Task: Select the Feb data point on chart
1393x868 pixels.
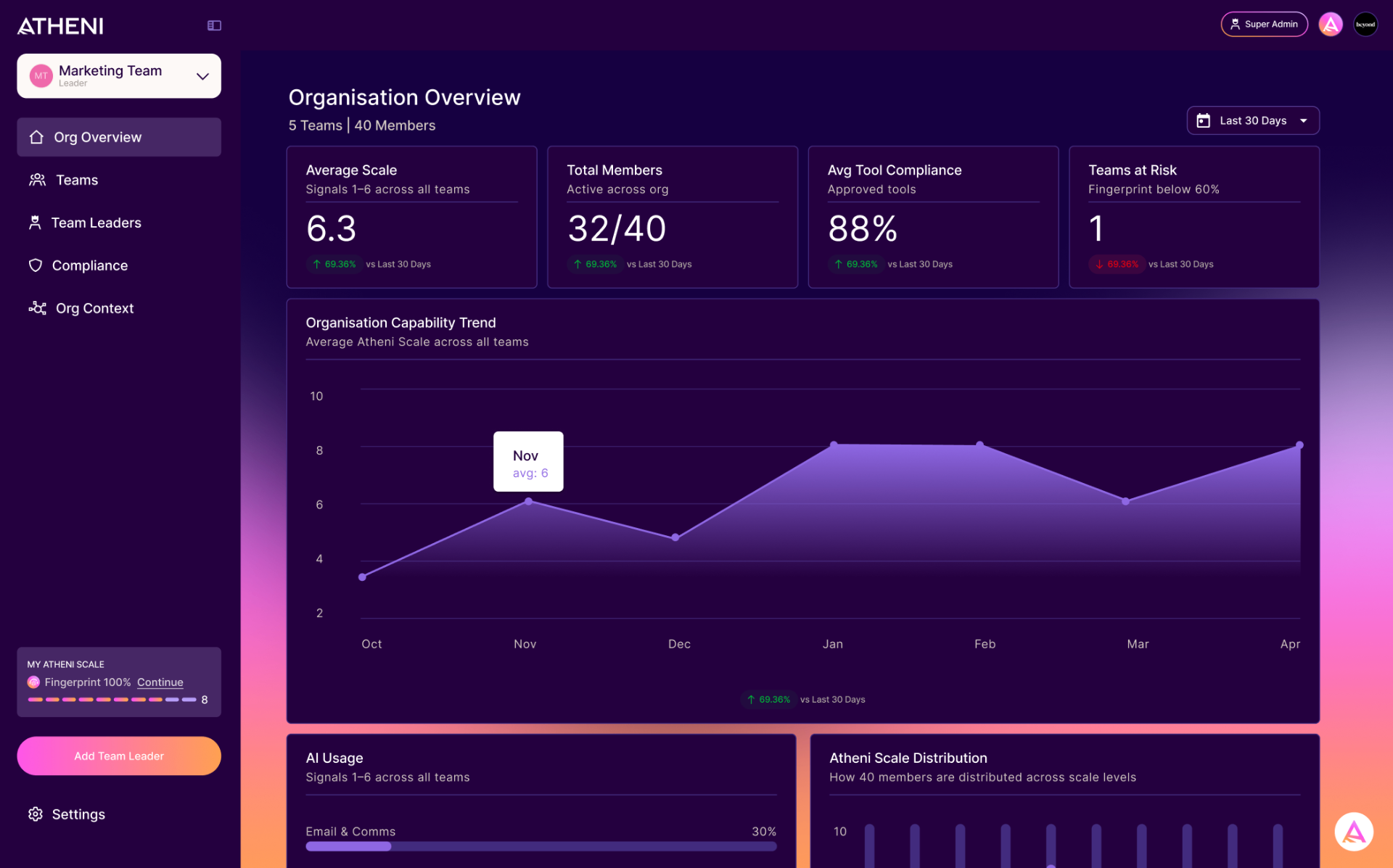Action: tap(980, 445)
